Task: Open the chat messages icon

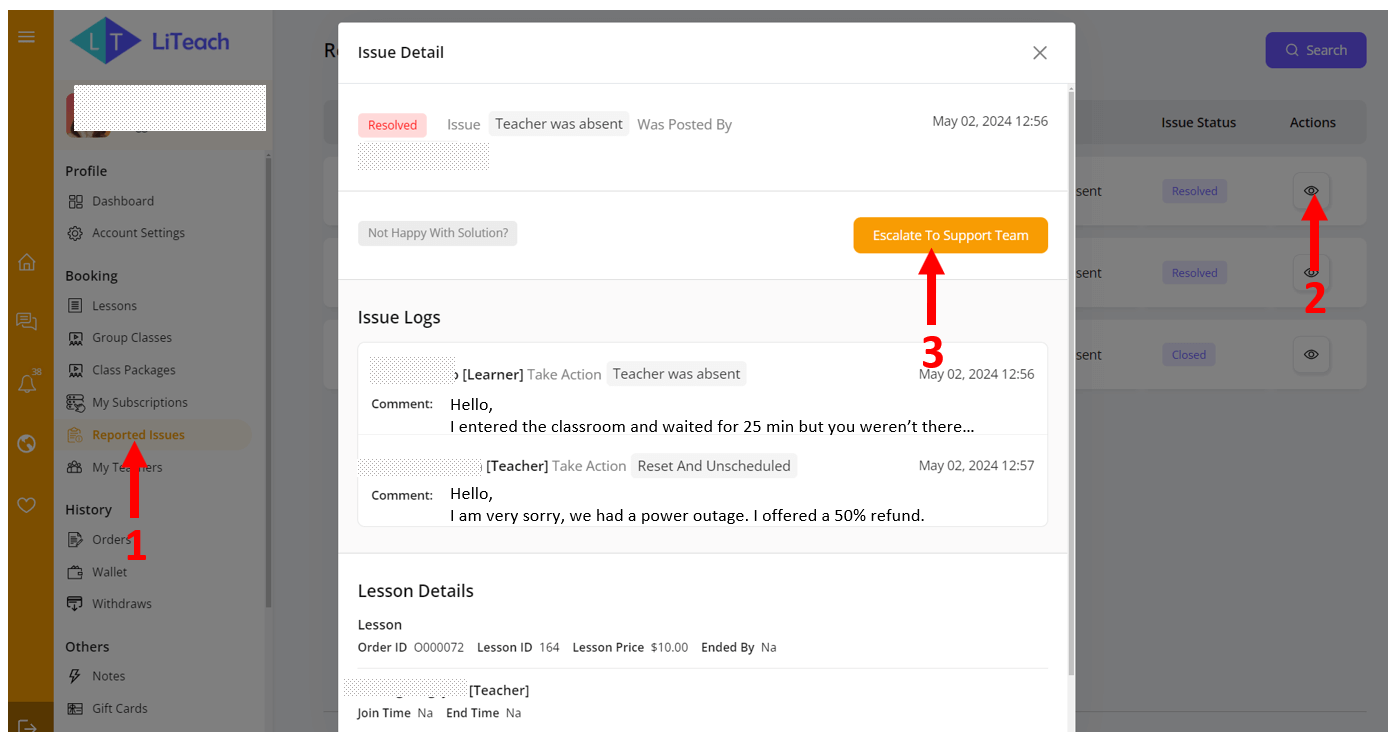Action: pos(27,321)
